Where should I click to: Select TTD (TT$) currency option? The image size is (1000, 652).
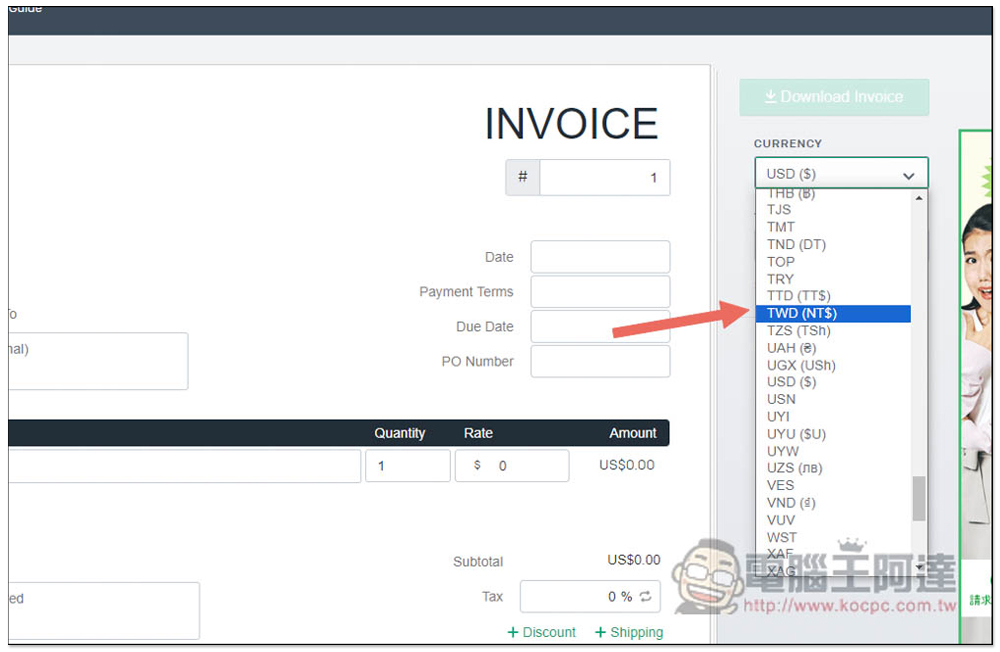coord(832,295)
